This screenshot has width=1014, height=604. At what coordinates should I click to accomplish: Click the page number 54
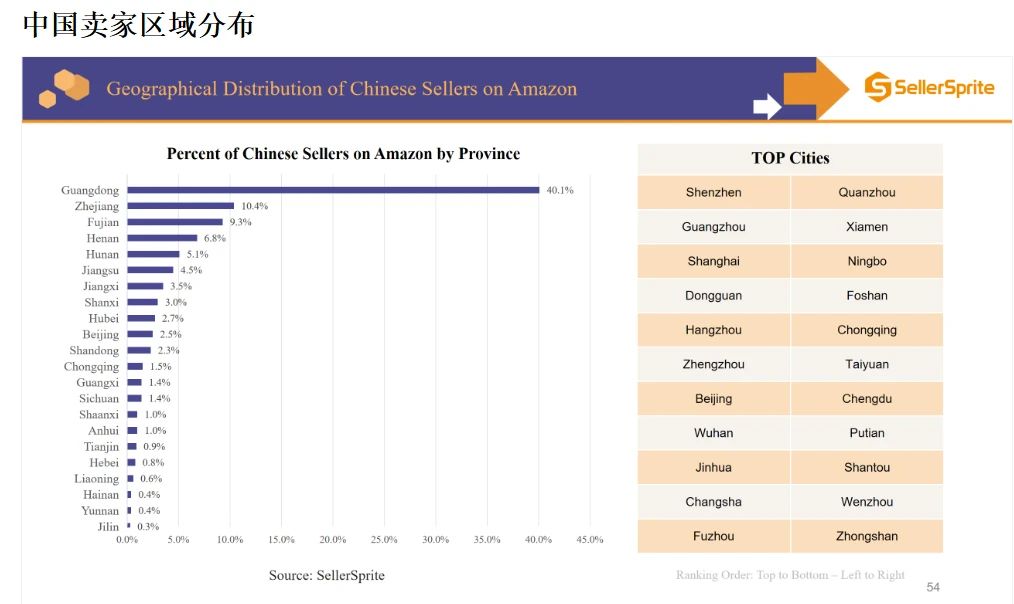(933, 587)
